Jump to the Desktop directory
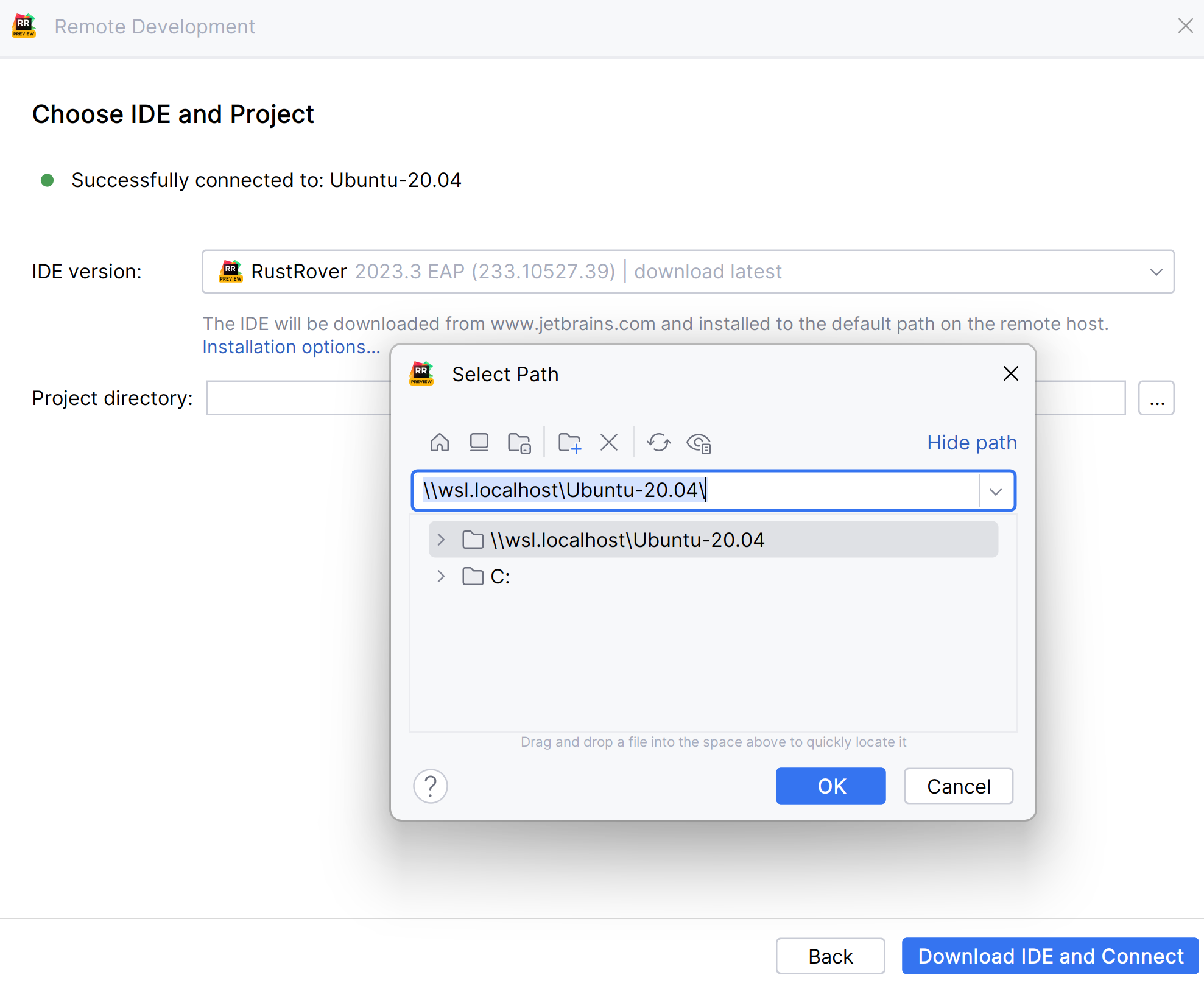1204x997 pixels. point(479,443)
